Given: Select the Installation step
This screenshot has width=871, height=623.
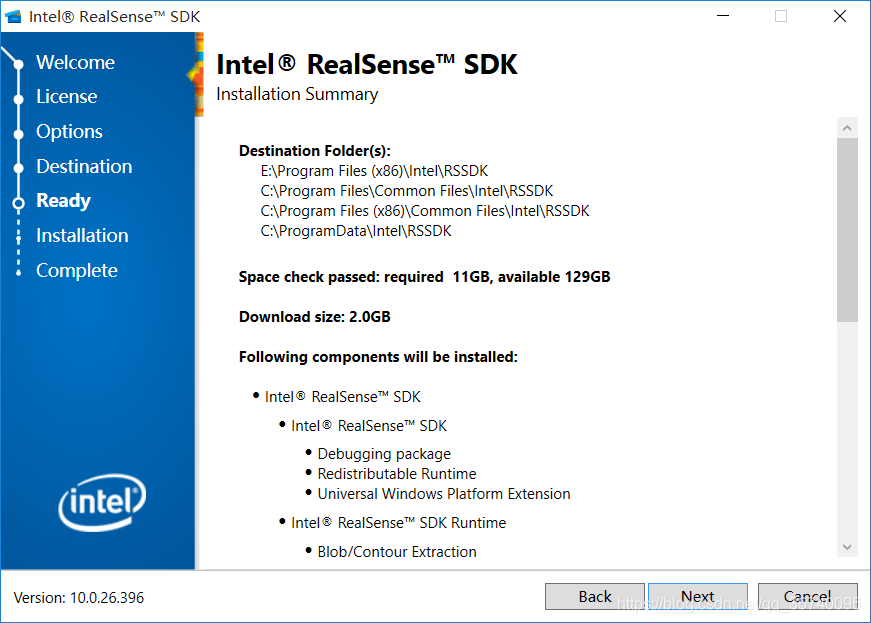Looking at the screenshot, I should (x=82, y=235).
